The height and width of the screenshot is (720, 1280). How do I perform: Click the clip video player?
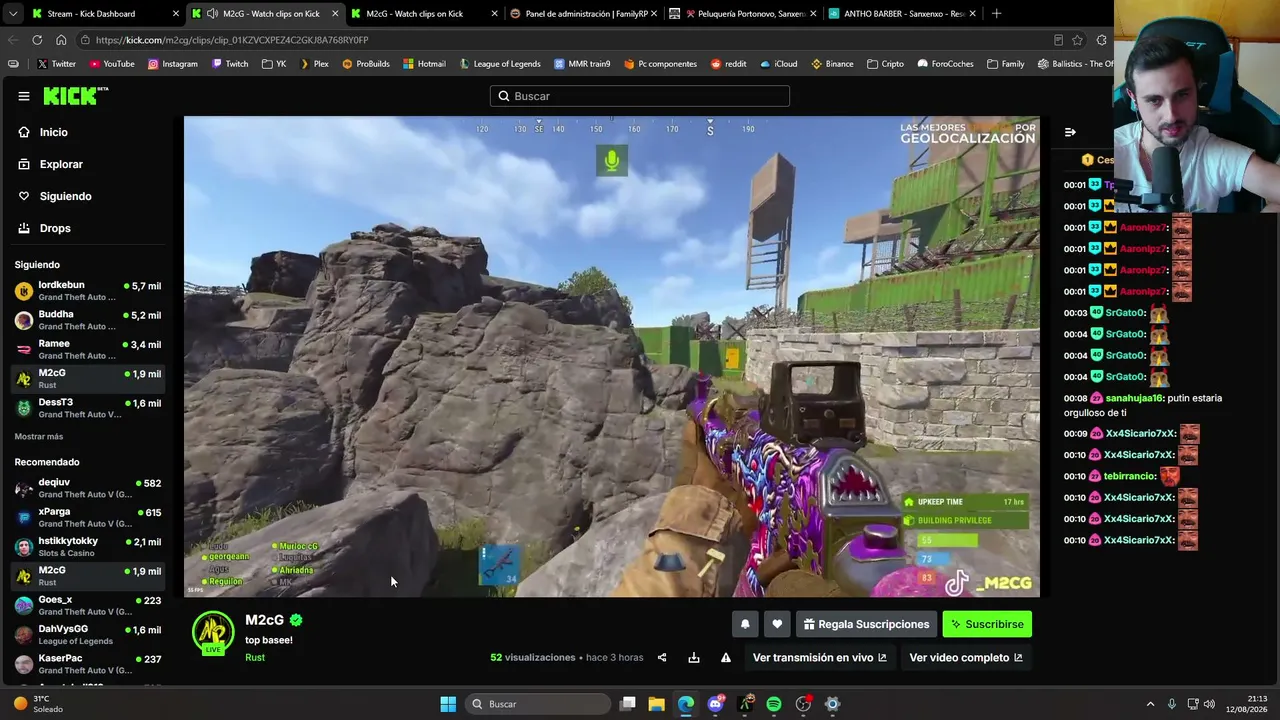click(612, 357)
